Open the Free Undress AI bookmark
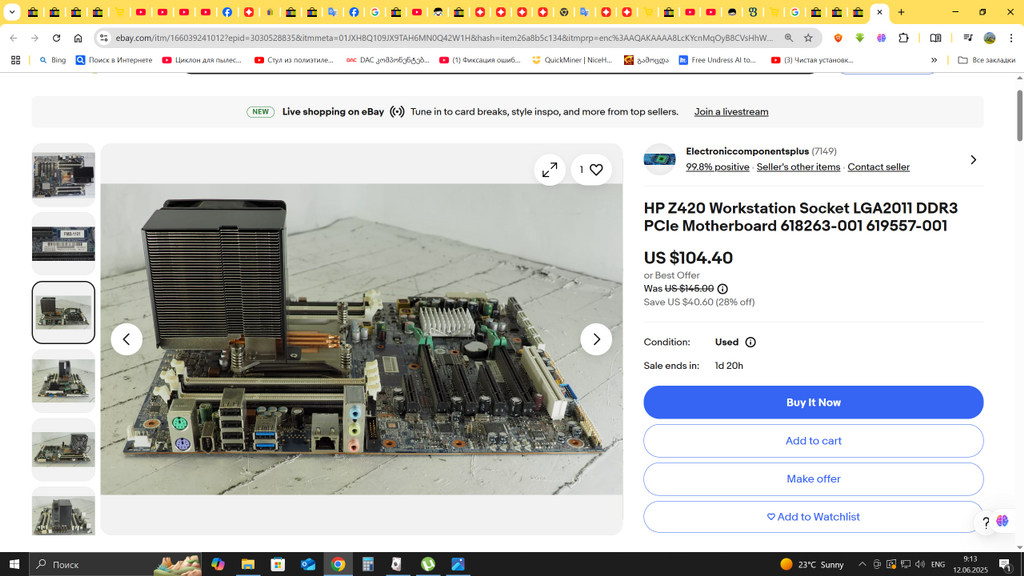The height and width of the screenshot is (576, 1024). tap(717, 60)
